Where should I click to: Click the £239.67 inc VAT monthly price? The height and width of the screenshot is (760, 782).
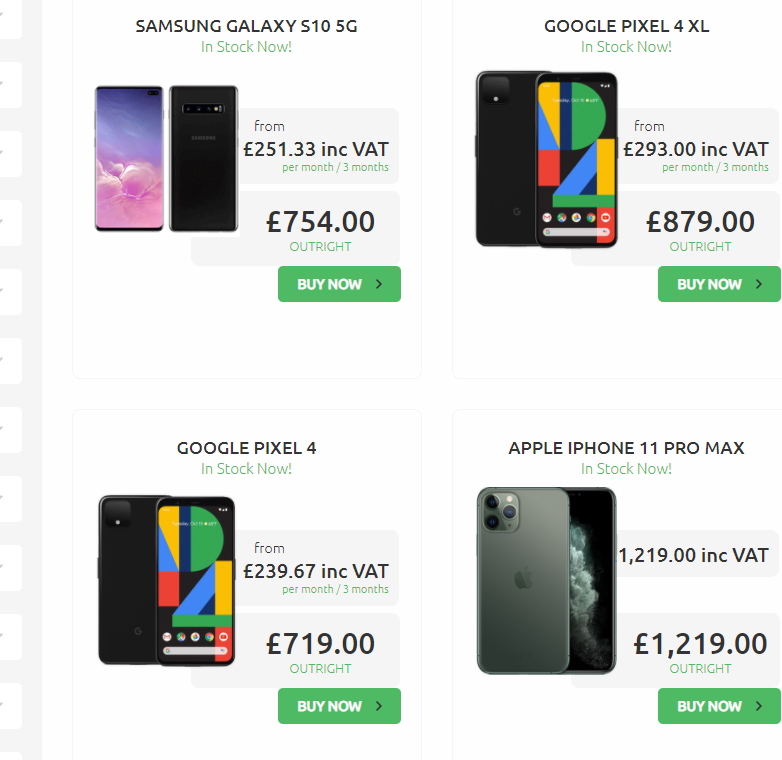[316, 572]
